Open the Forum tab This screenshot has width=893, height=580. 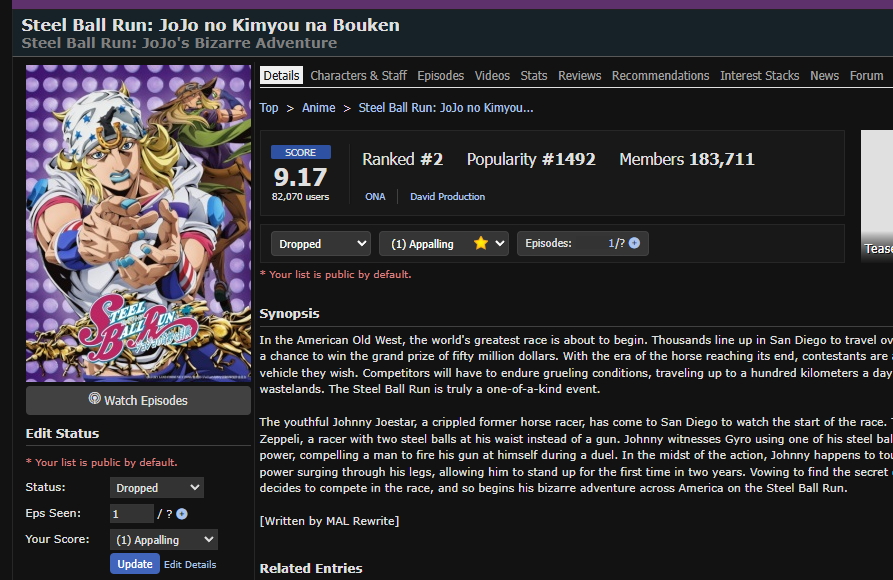coord(866,76)
